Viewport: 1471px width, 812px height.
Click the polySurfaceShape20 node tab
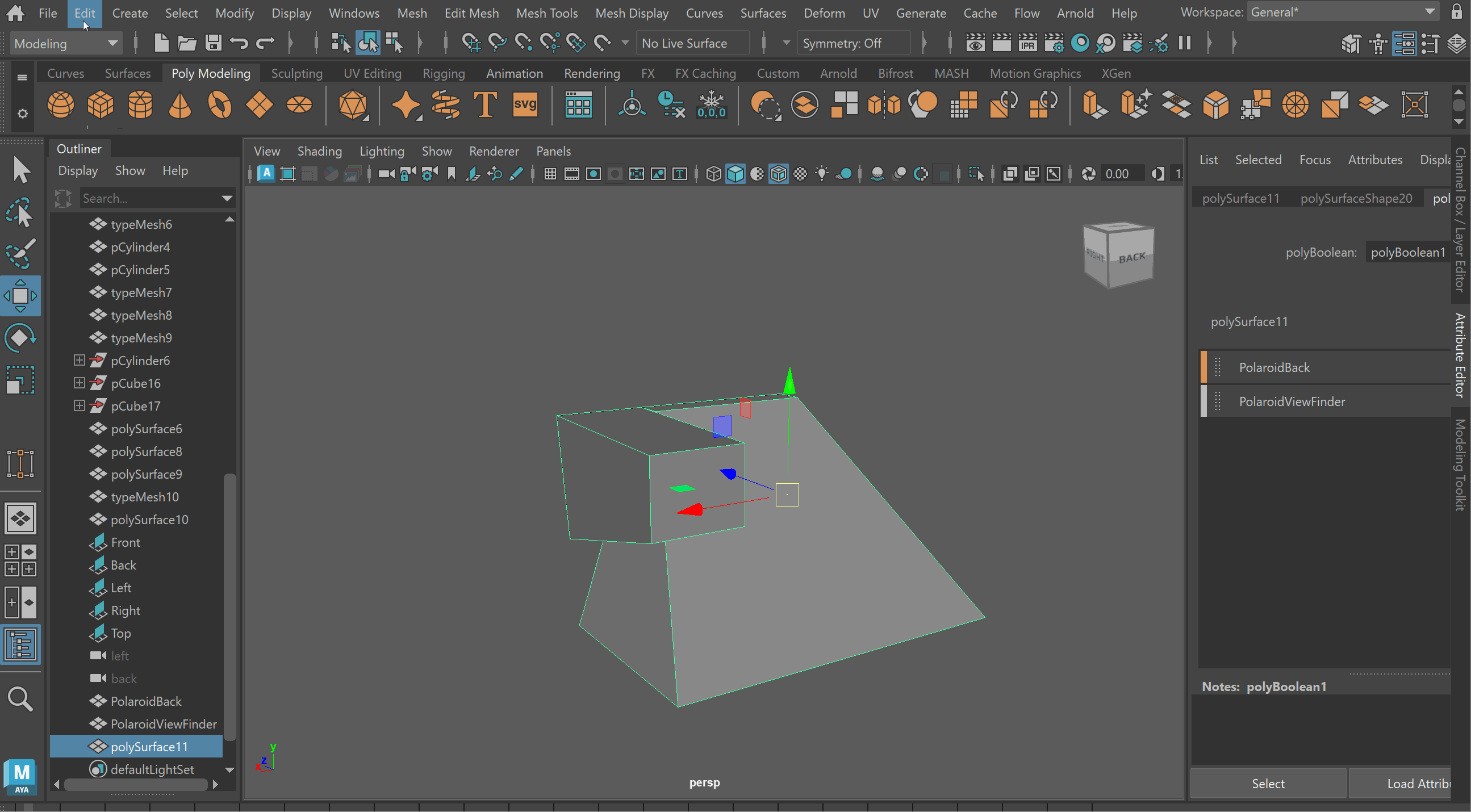click(x=1356, y=198)
